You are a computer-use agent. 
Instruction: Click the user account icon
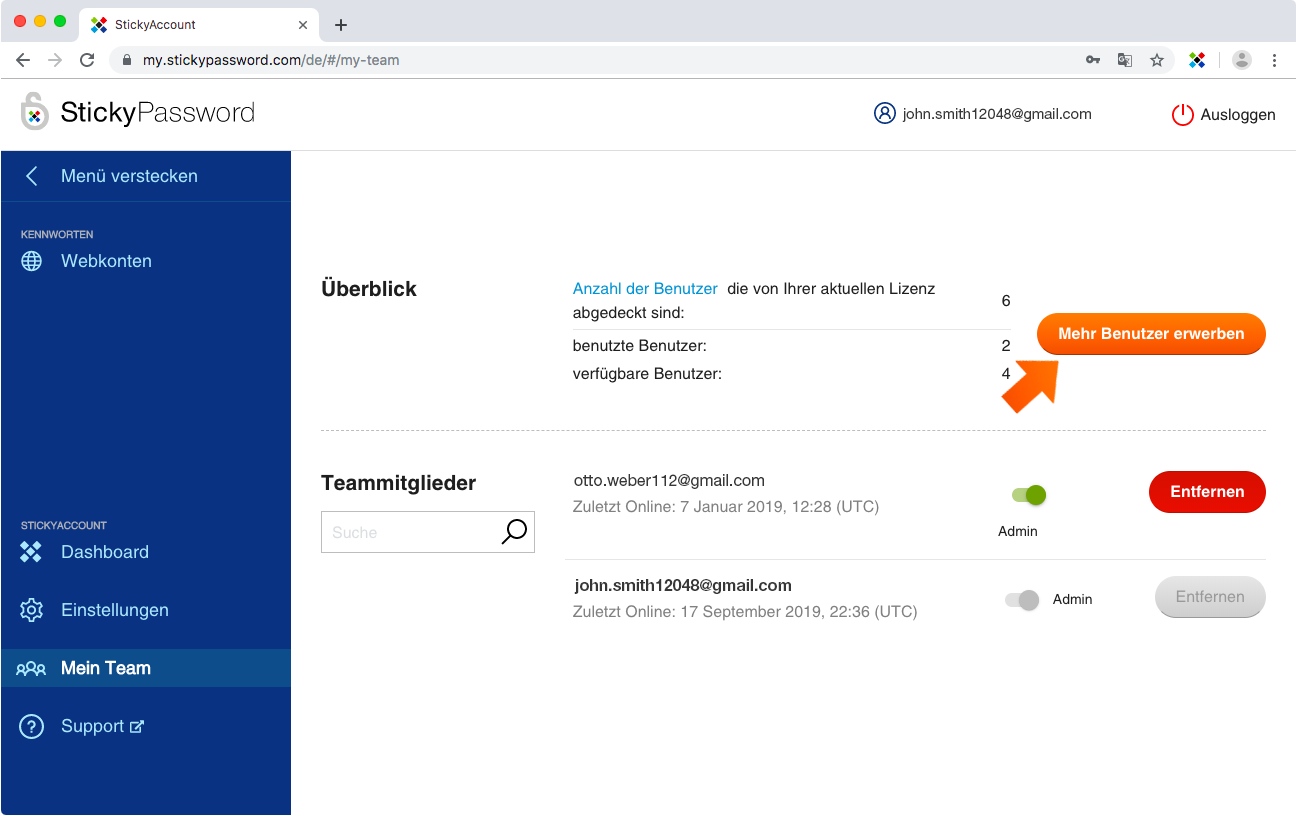pyautogui.click(x=884, y=114)
